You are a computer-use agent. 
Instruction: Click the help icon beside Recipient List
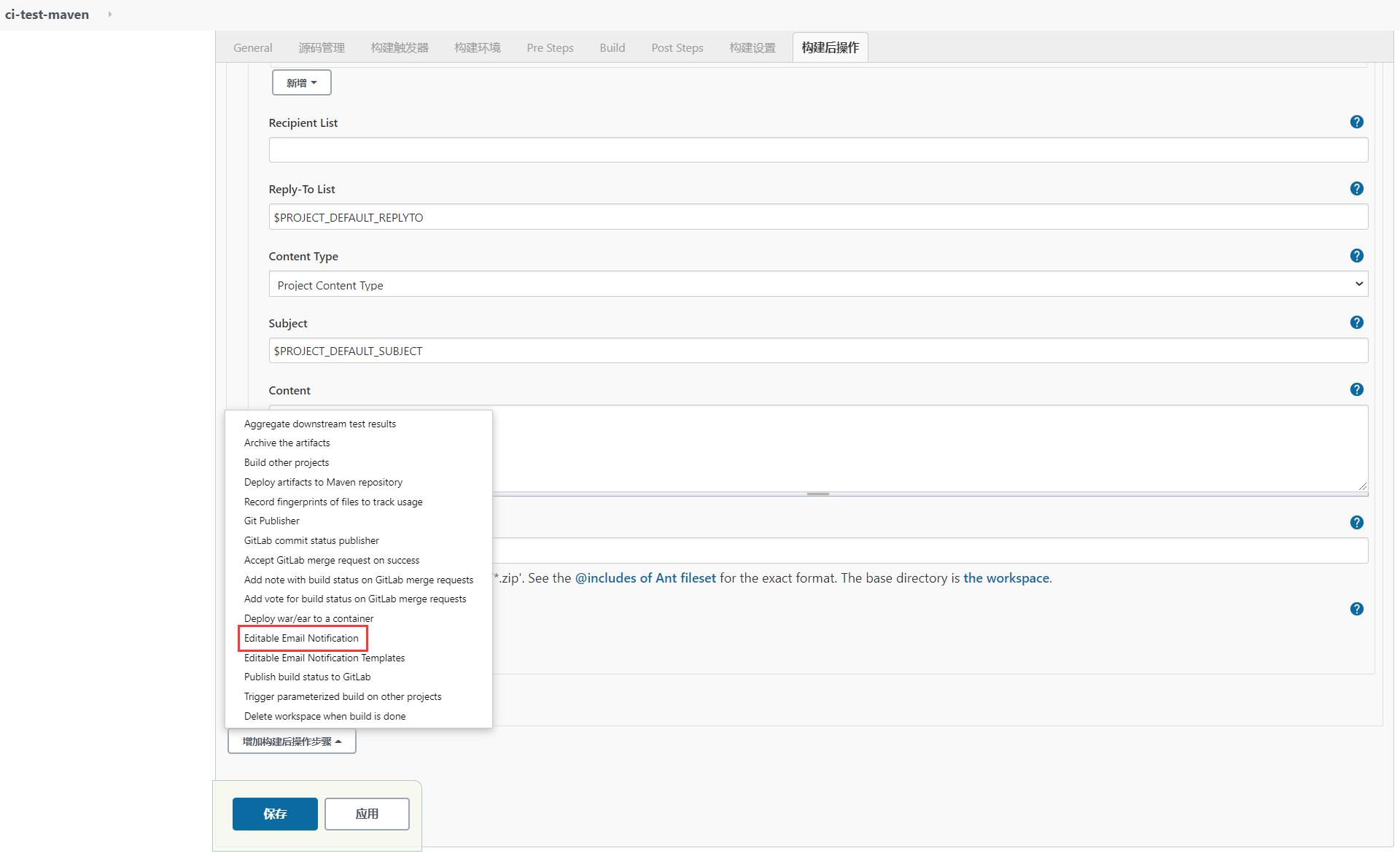pyautogui.click(x=1356, y=122)
